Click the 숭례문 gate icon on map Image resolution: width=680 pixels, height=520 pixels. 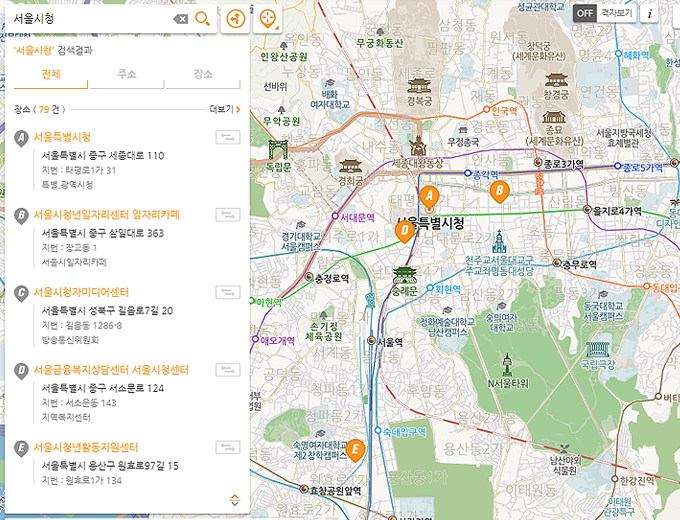pos(405,276)
